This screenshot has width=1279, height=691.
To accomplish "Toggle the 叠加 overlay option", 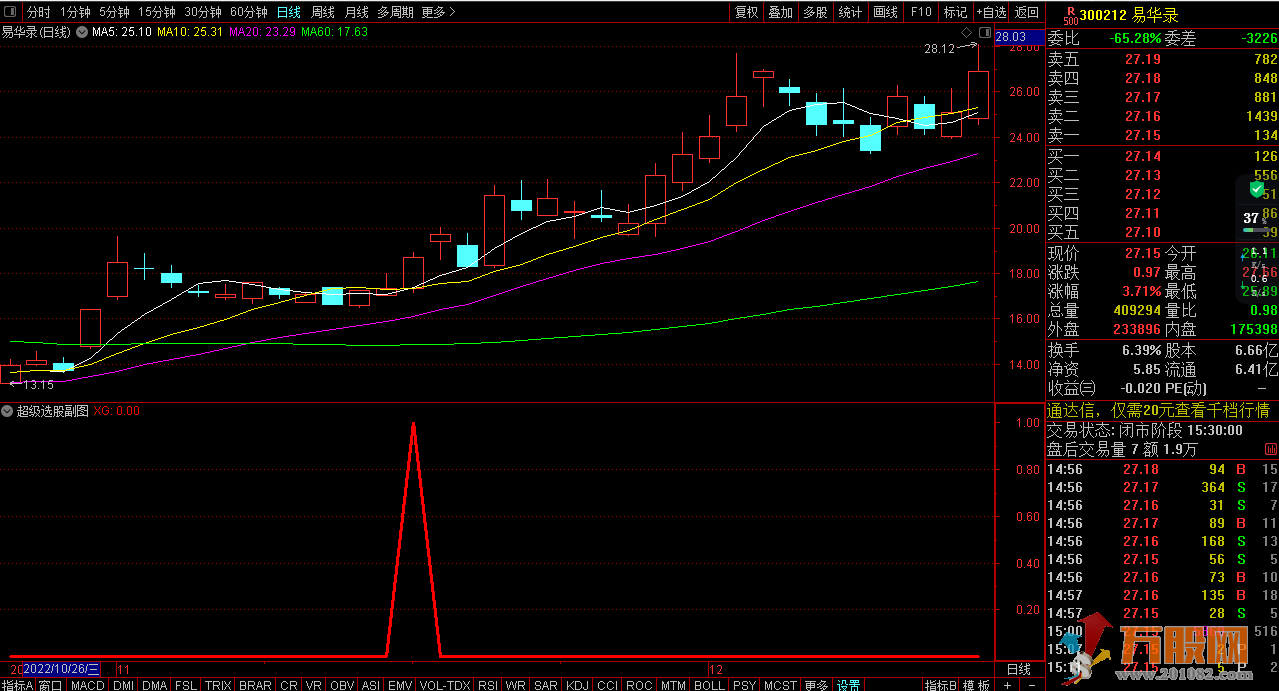I will (x=780, y=12).
